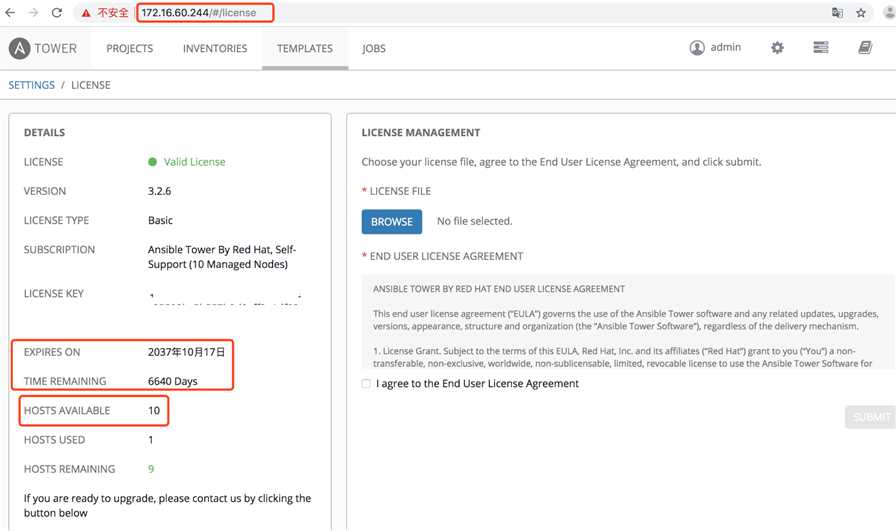Viewport: 896px width, 531px height.
Task: Click the Ansible Tower logo
Action: click(42, 49)
